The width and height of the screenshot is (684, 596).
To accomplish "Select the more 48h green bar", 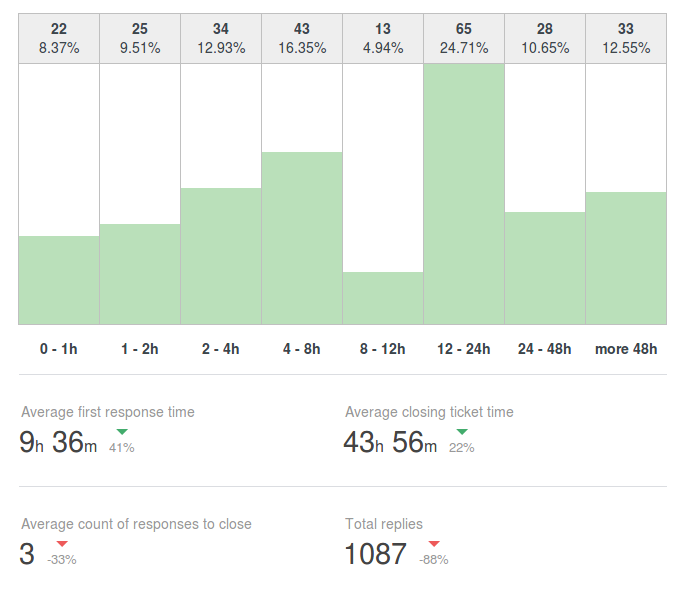I will tap(626, 258).
